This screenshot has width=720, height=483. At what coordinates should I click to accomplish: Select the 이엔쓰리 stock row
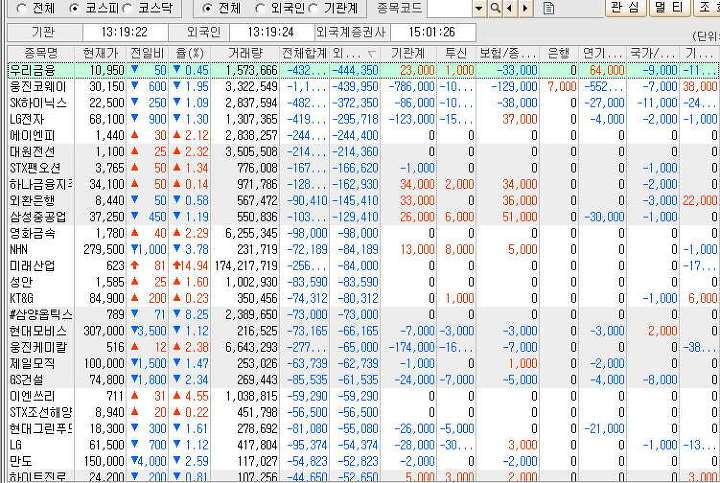coord(363,396)
